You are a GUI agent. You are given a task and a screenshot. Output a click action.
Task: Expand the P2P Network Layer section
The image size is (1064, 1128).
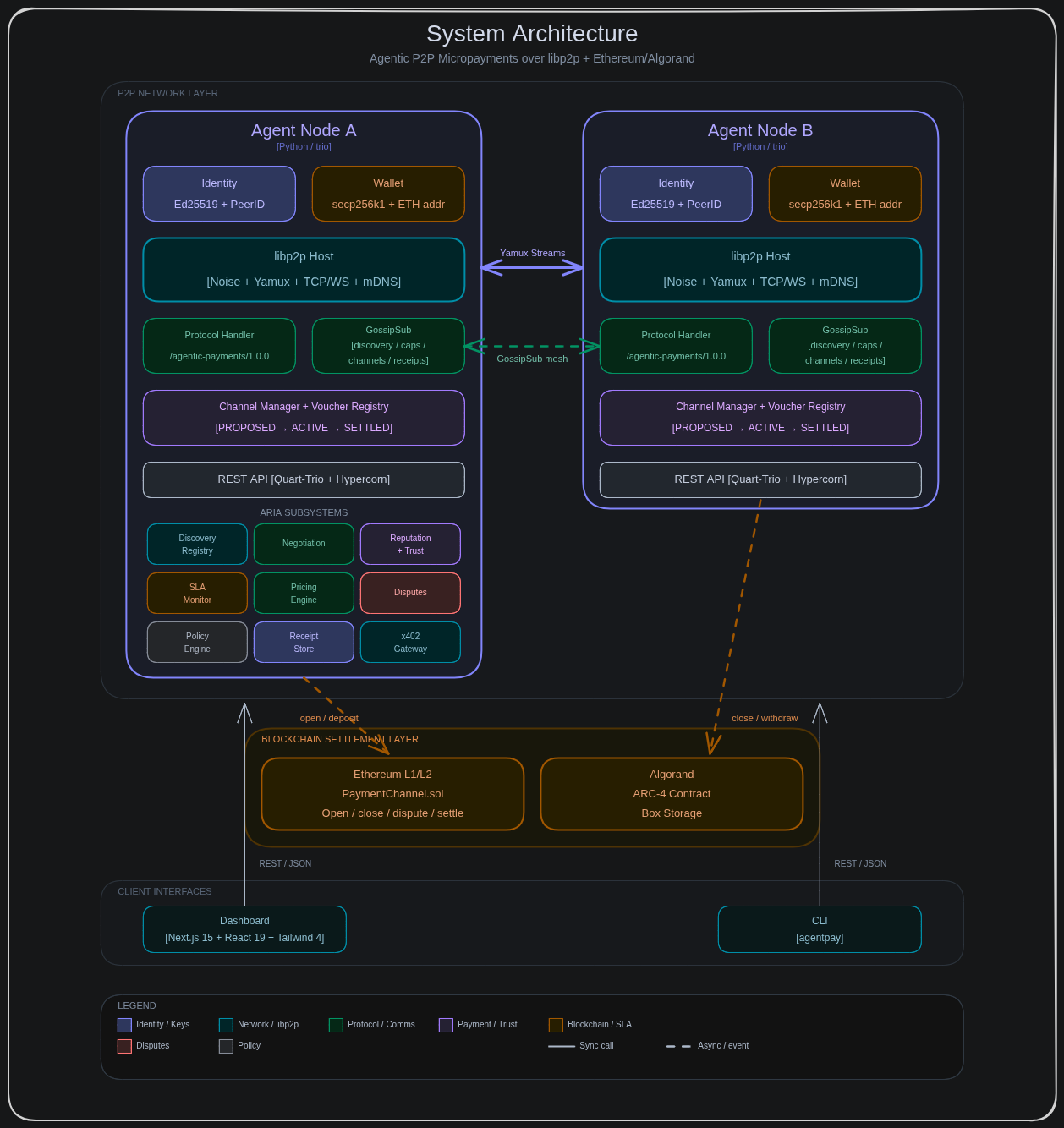[x=167, y=93]
